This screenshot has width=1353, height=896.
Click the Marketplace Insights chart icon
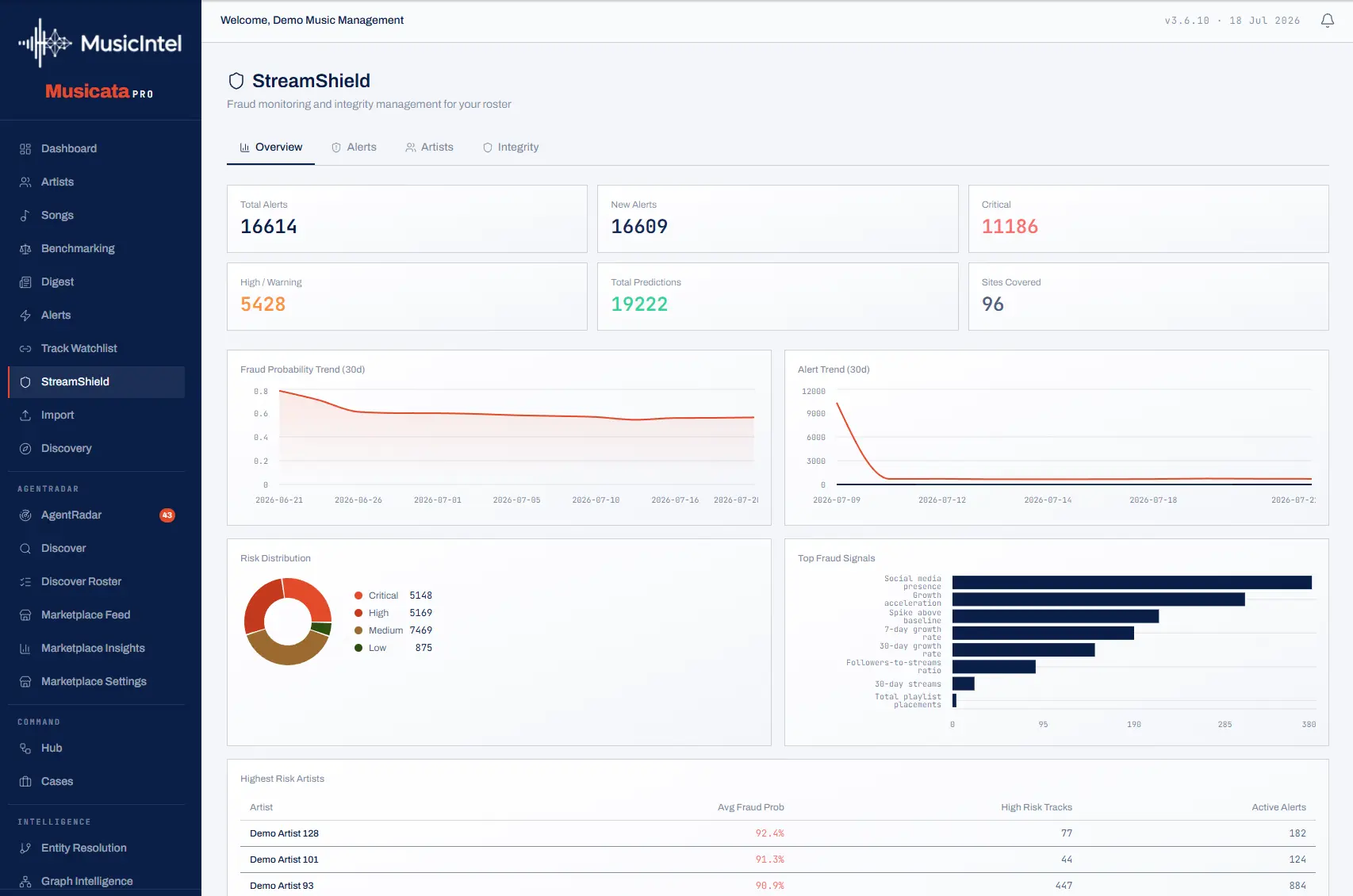coord(25,649)
